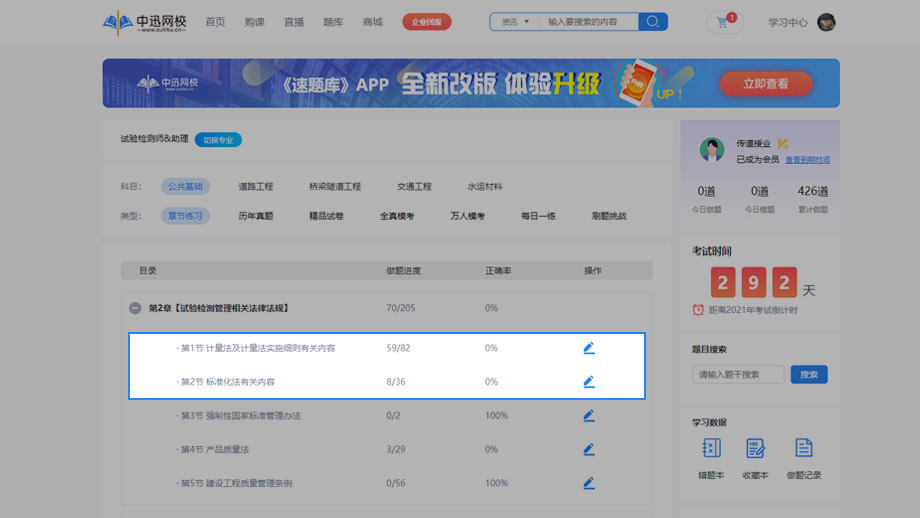Viewport: 920px width, 518px height.
Task: Click the user avatar in top right
Action: (x=826, y=22)
